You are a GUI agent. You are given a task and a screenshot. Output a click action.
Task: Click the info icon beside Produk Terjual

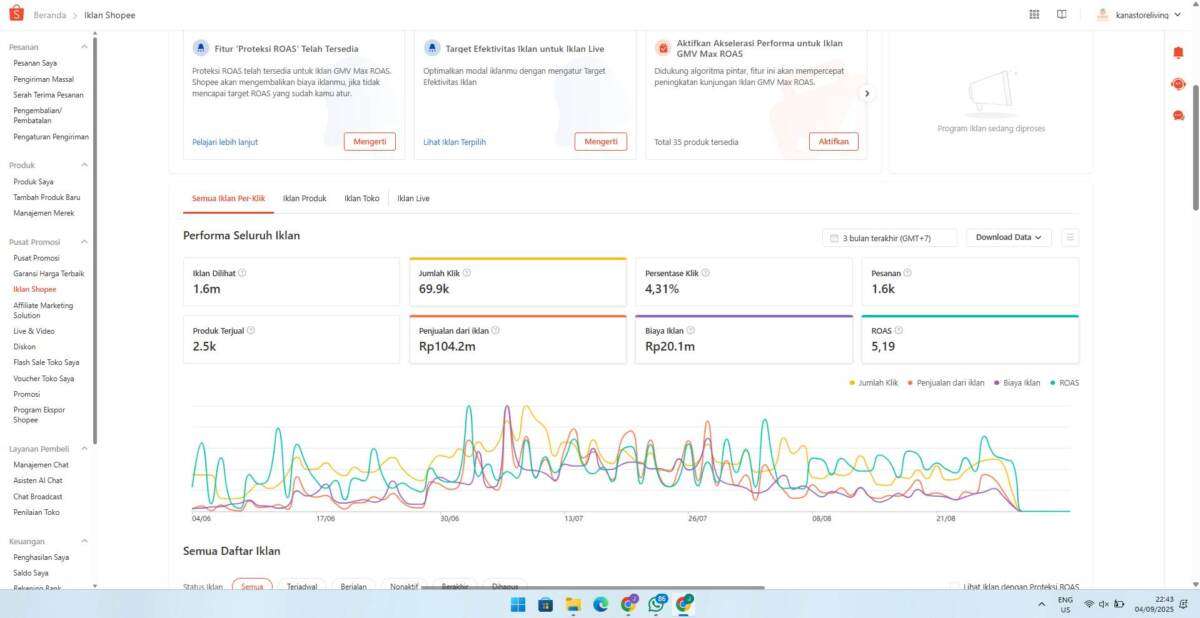[250, 330]
